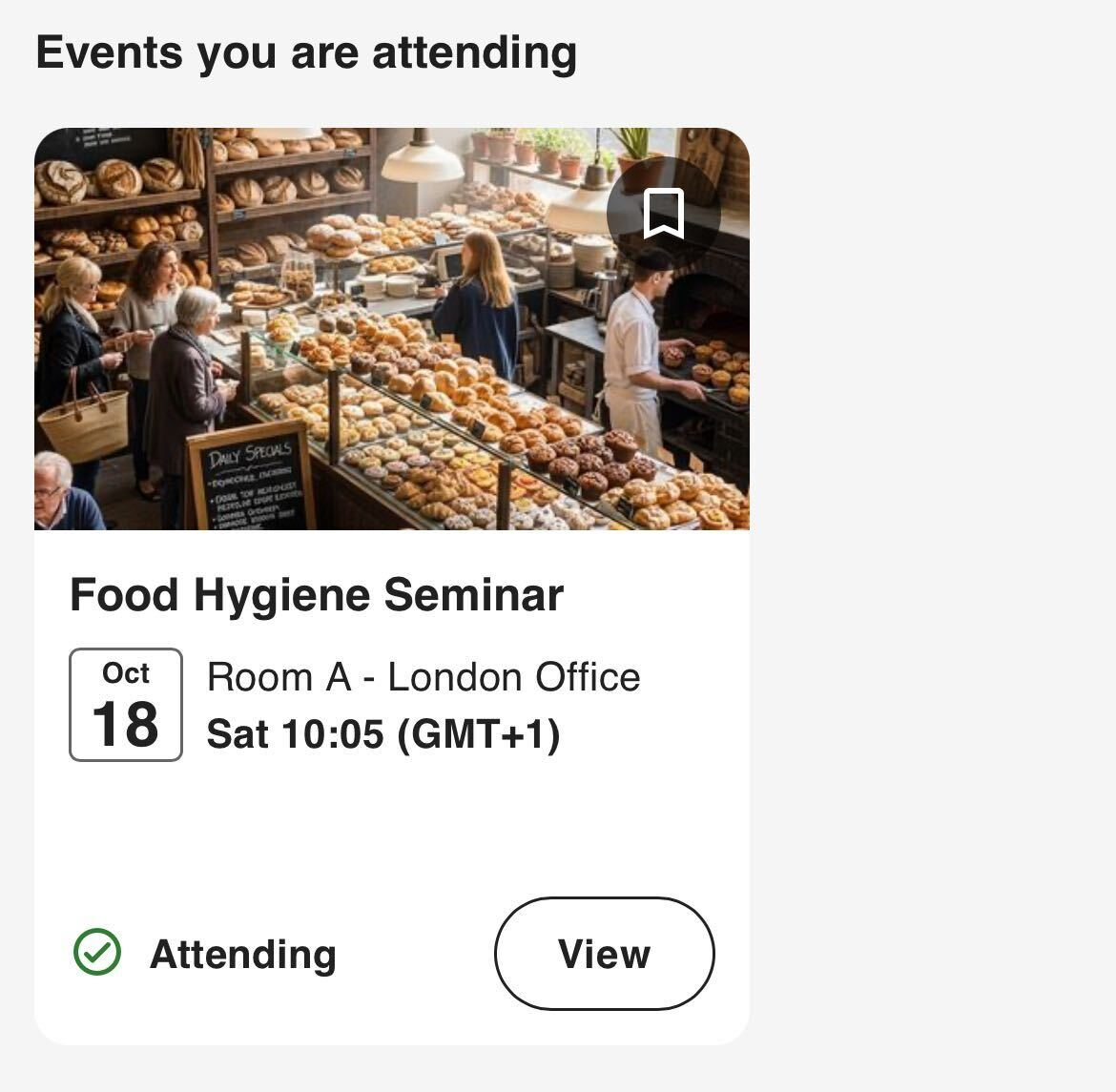Screen dimensions: 1116x1092
Task: Open the View button for the seminar
Action: (604, 953)
